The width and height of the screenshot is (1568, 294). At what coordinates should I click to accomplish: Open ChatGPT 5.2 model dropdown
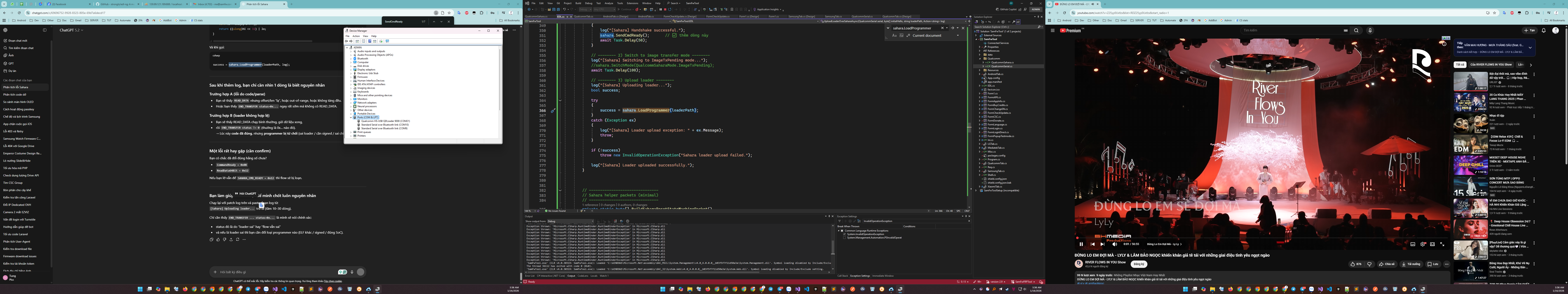[71, 30]
